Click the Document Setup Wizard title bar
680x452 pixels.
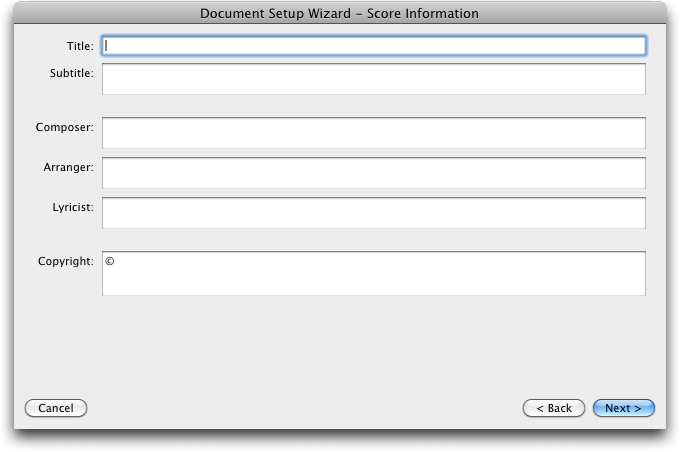point(340,13)
